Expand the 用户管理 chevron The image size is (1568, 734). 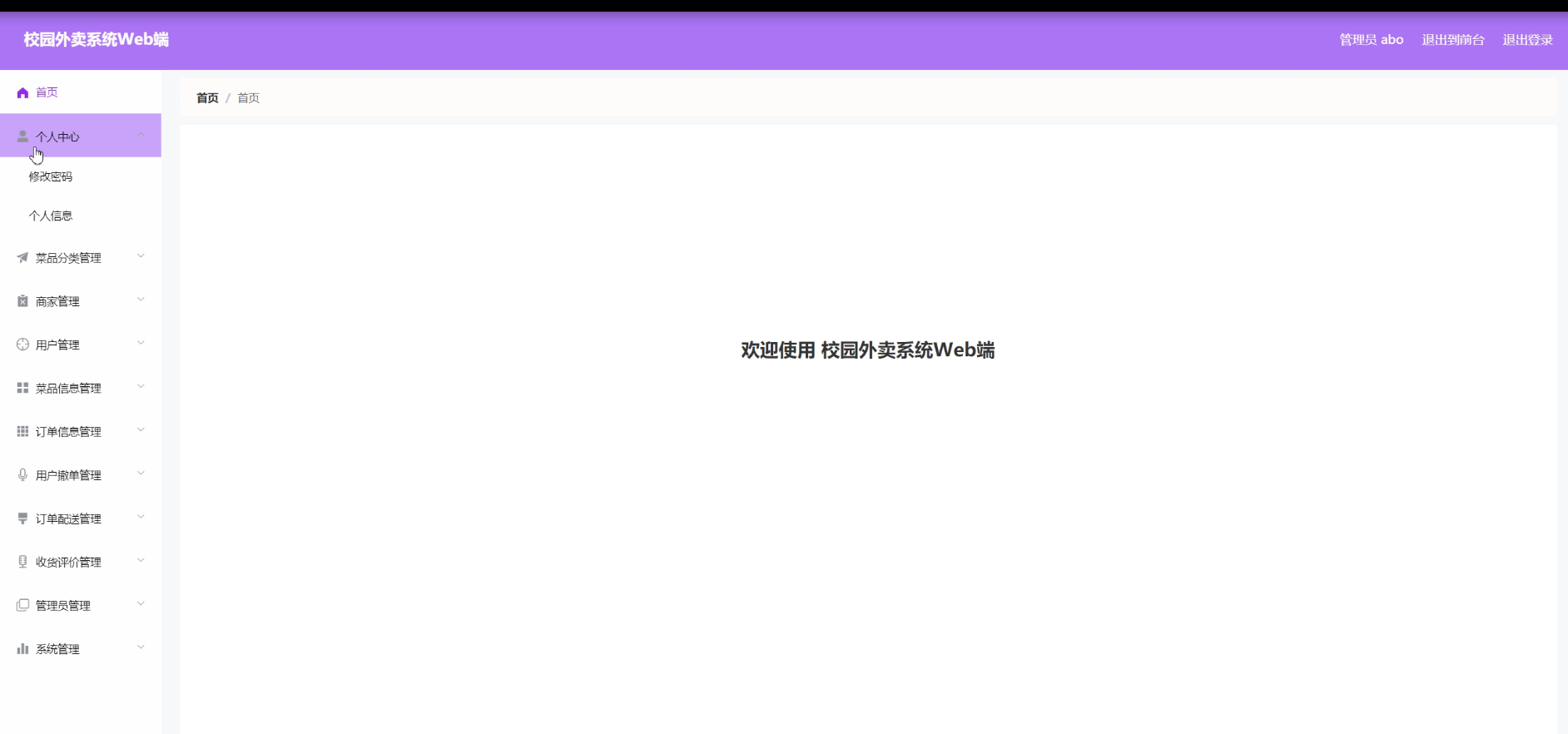[141, 343]
